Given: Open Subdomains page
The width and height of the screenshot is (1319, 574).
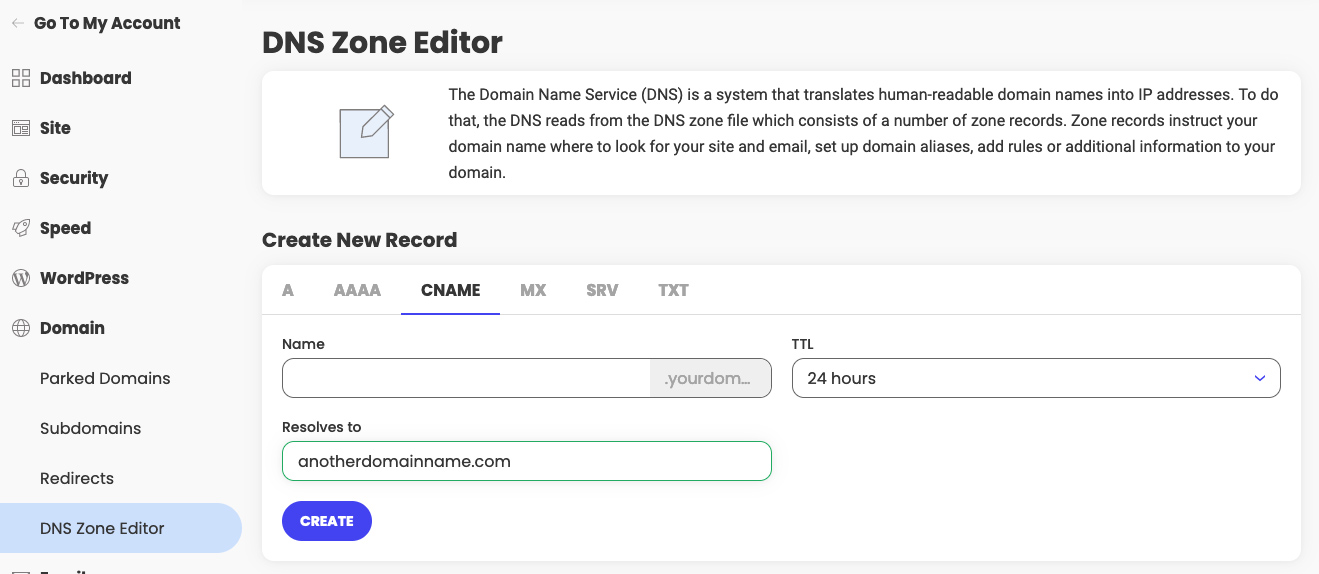Looking at the screenshot, I should (x=90, y=428).
